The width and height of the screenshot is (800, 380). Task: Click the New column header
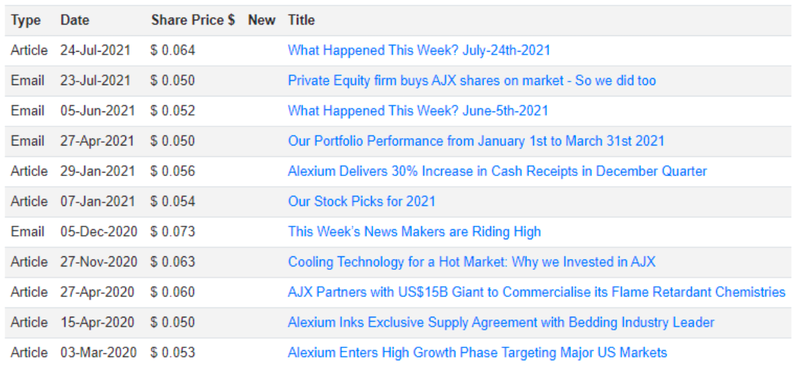click(262, 20)
